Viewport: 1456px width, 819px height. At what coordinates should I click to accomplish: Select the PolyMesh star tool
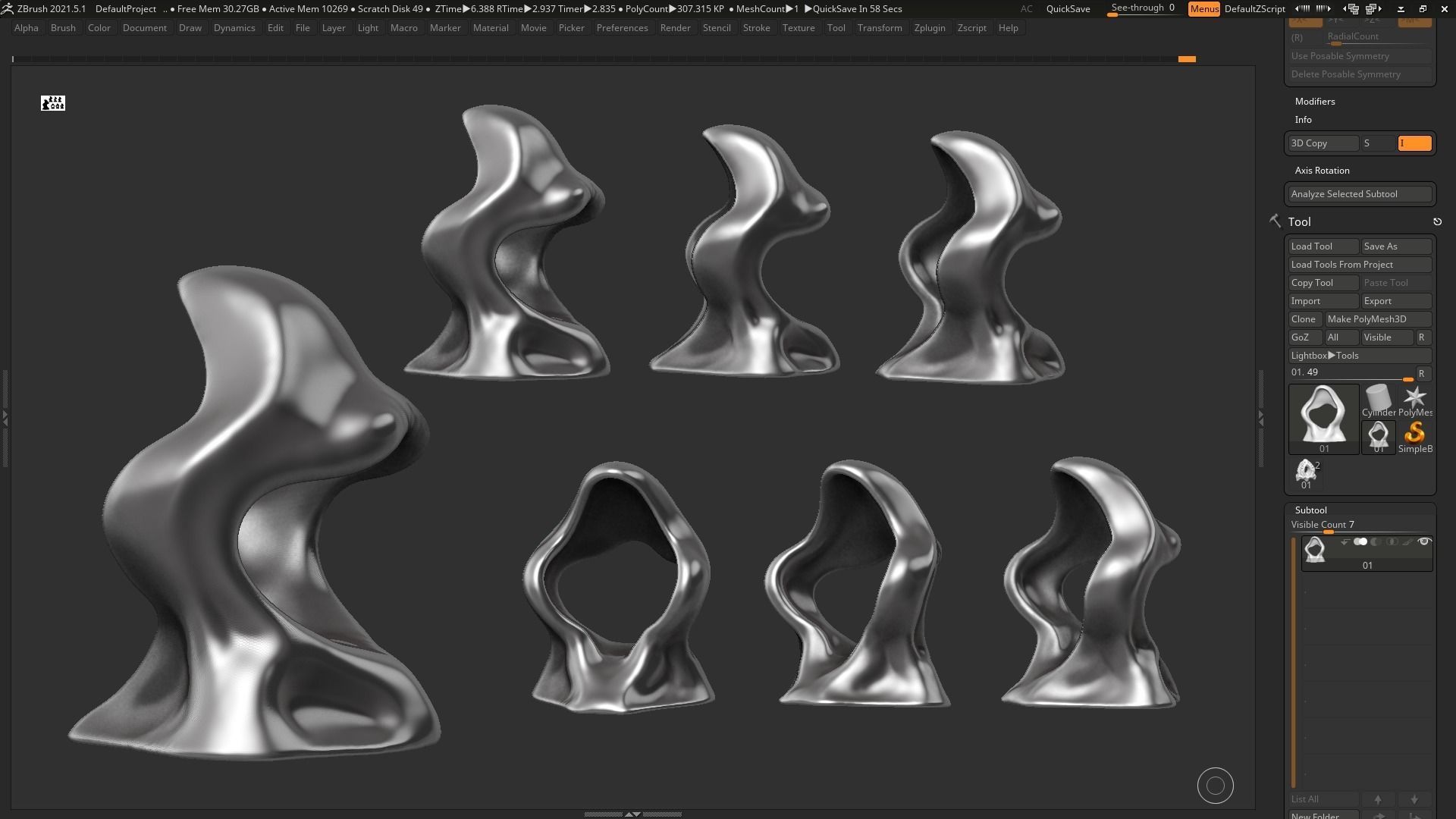coord(1415,400)
